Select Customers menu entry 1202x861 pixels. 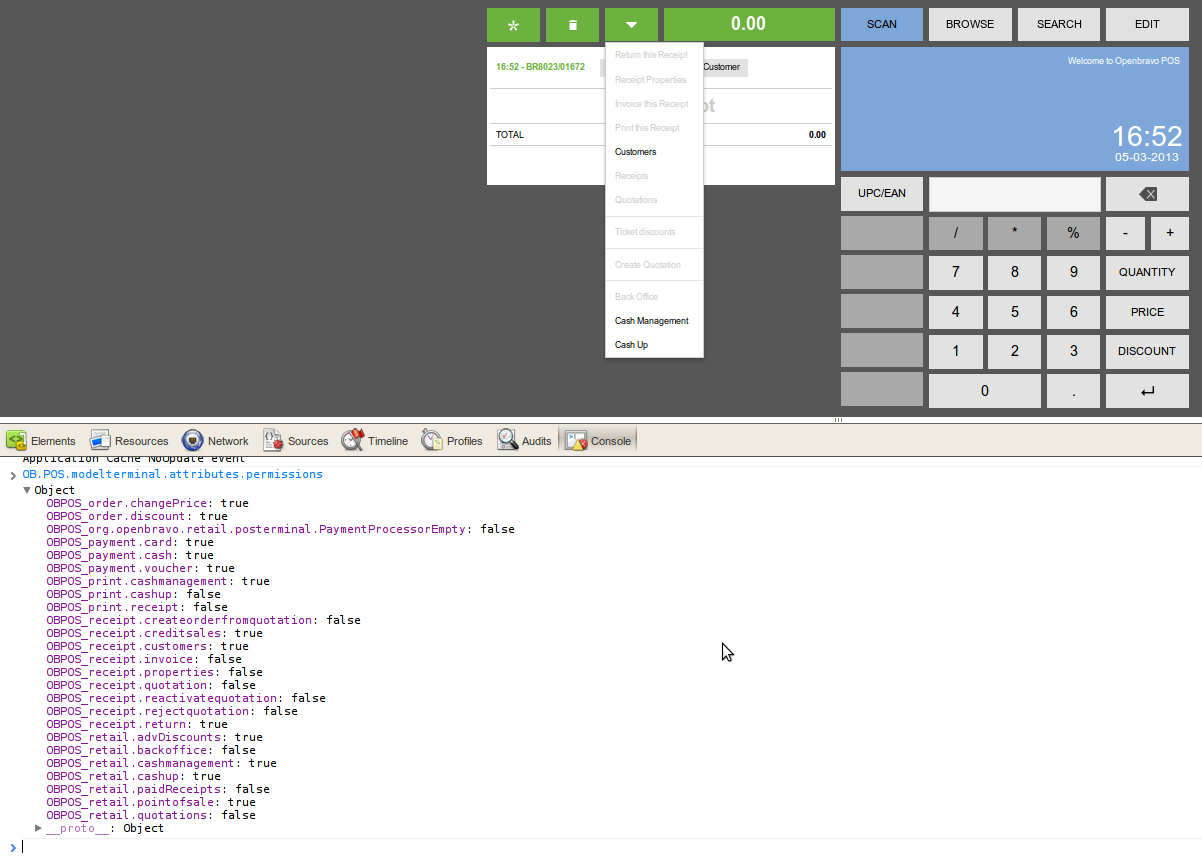635,152
